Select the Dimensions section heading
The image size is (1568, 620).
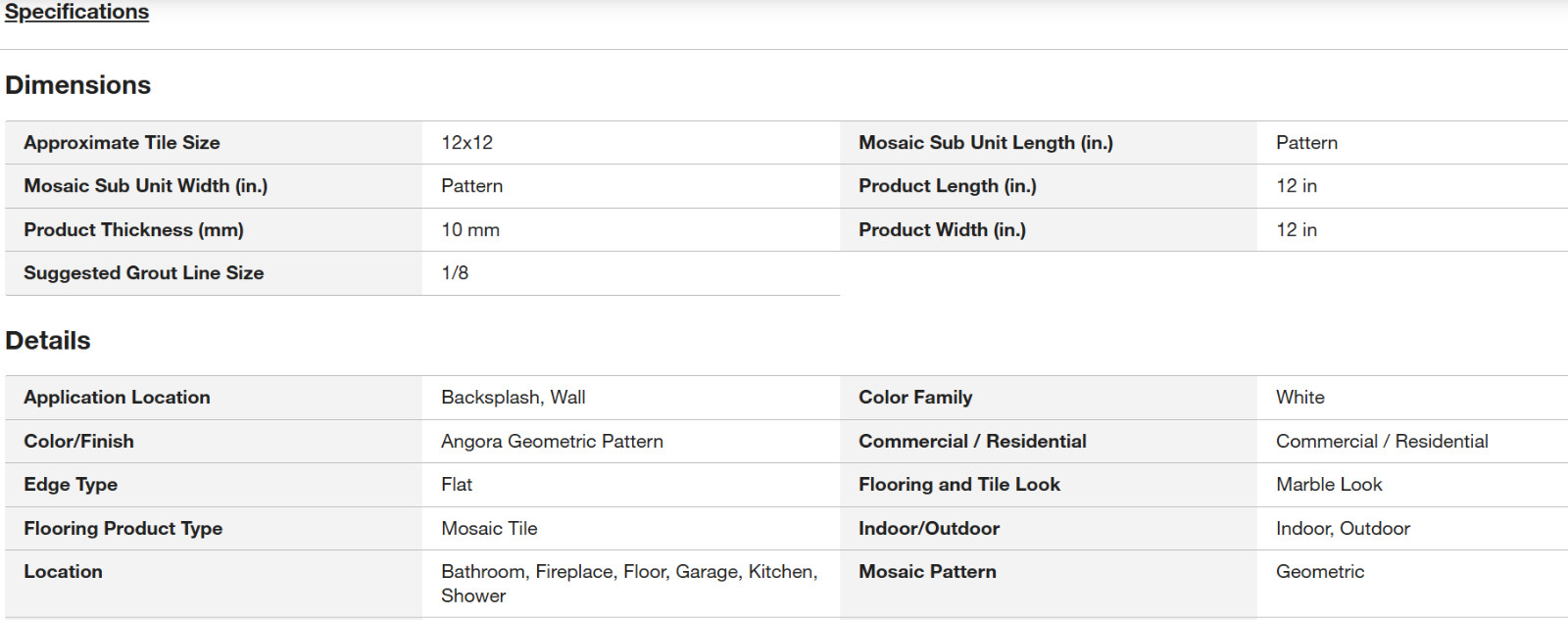click(78, 85)
